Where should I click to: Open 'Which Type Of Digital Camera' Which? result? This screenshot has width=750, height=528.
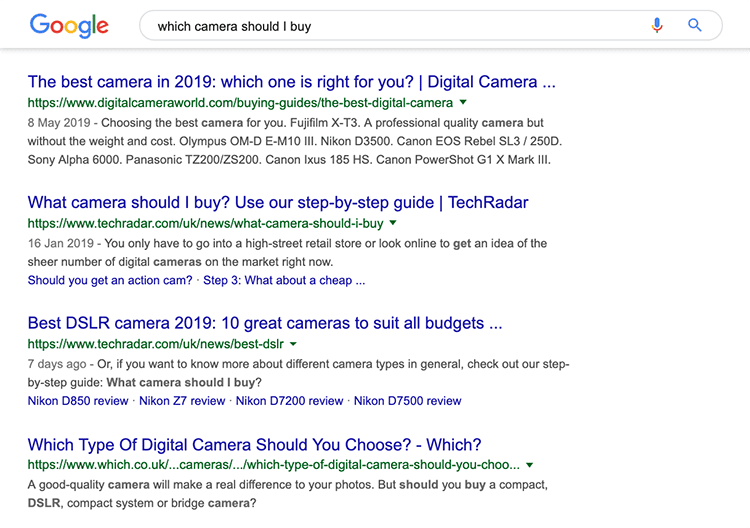254,445
